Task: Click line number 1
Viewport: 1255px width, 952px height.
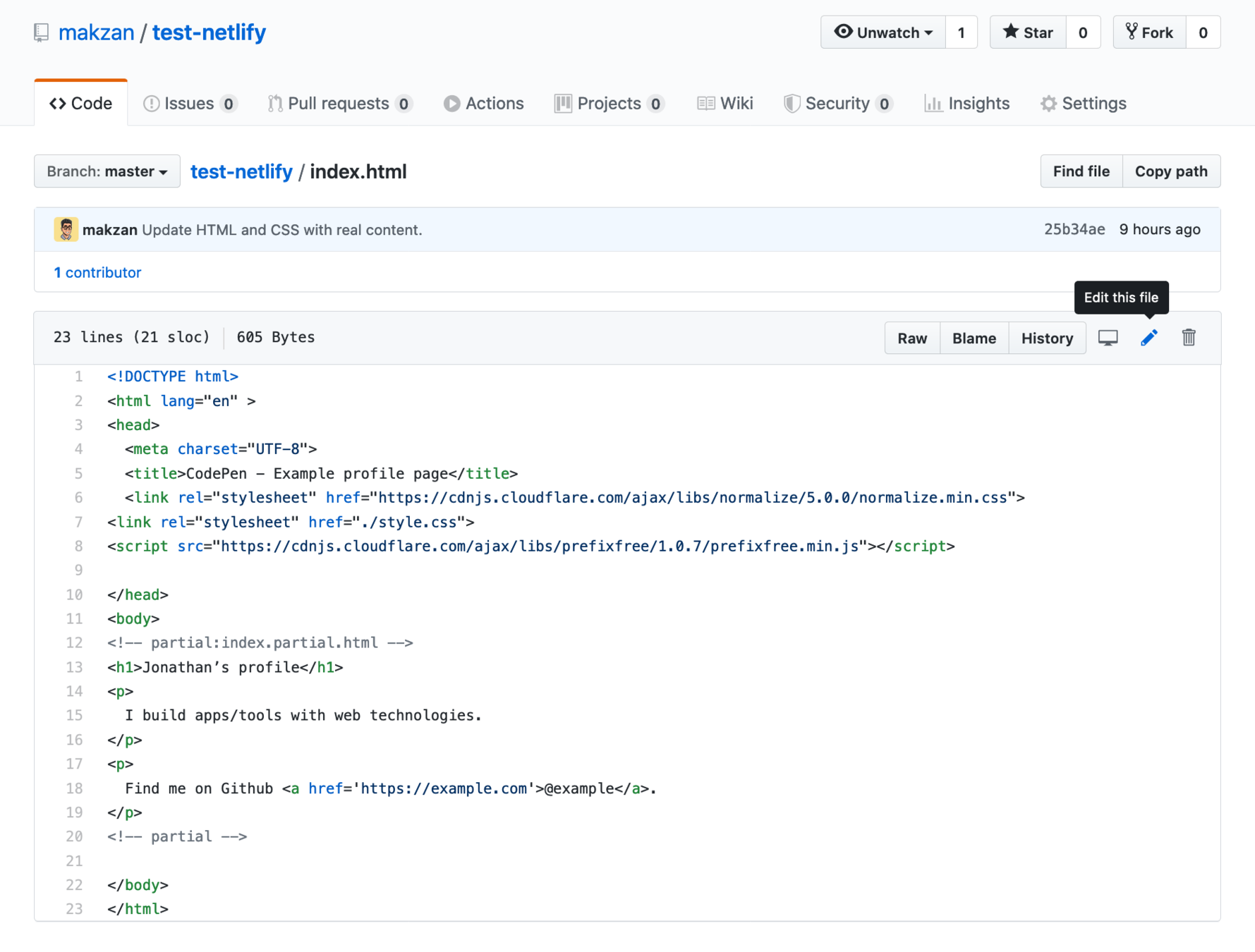Action: click(x=78, y=377)
